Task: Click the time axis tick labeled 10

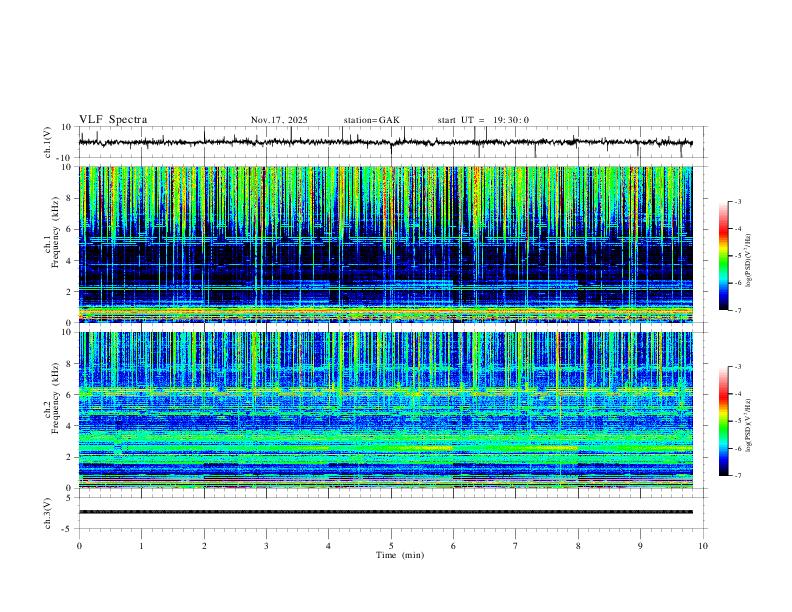Action: point(703,546)
